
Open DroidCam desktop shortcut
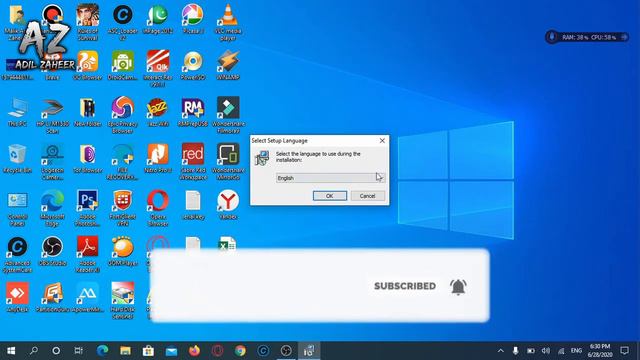tap(122, 65)
